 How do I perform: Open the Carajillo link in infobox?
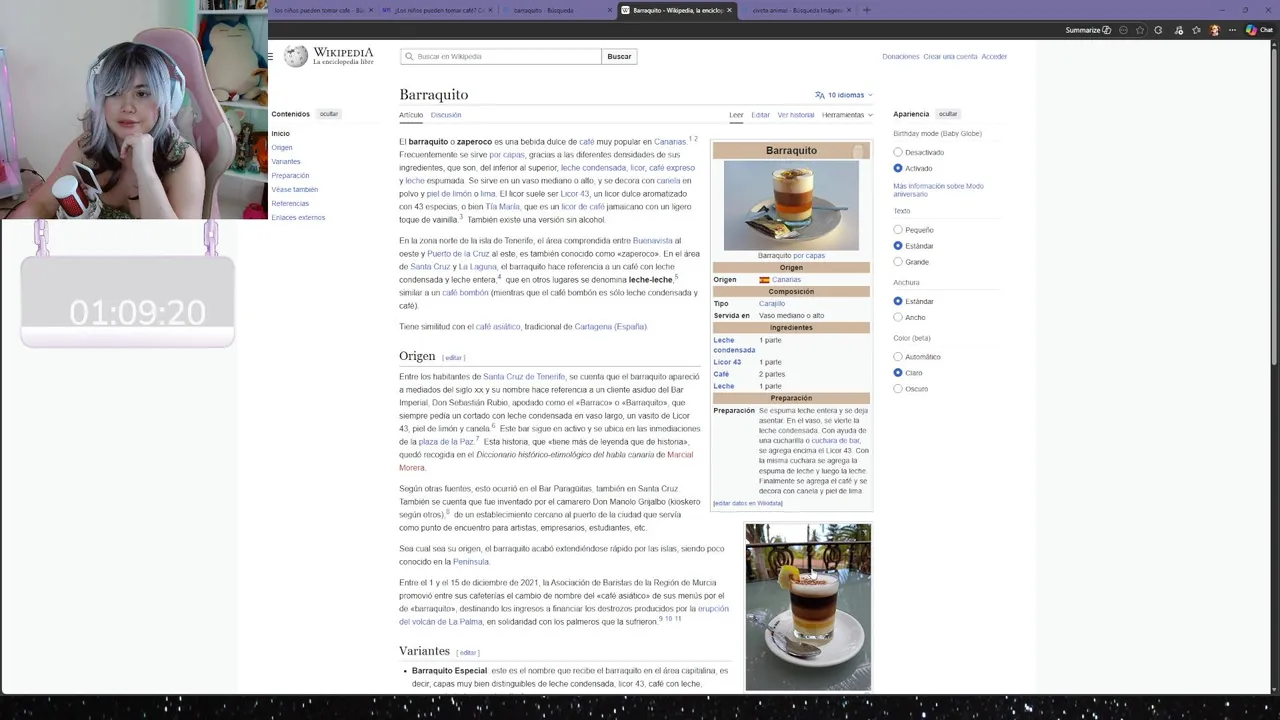pos(772,304)
